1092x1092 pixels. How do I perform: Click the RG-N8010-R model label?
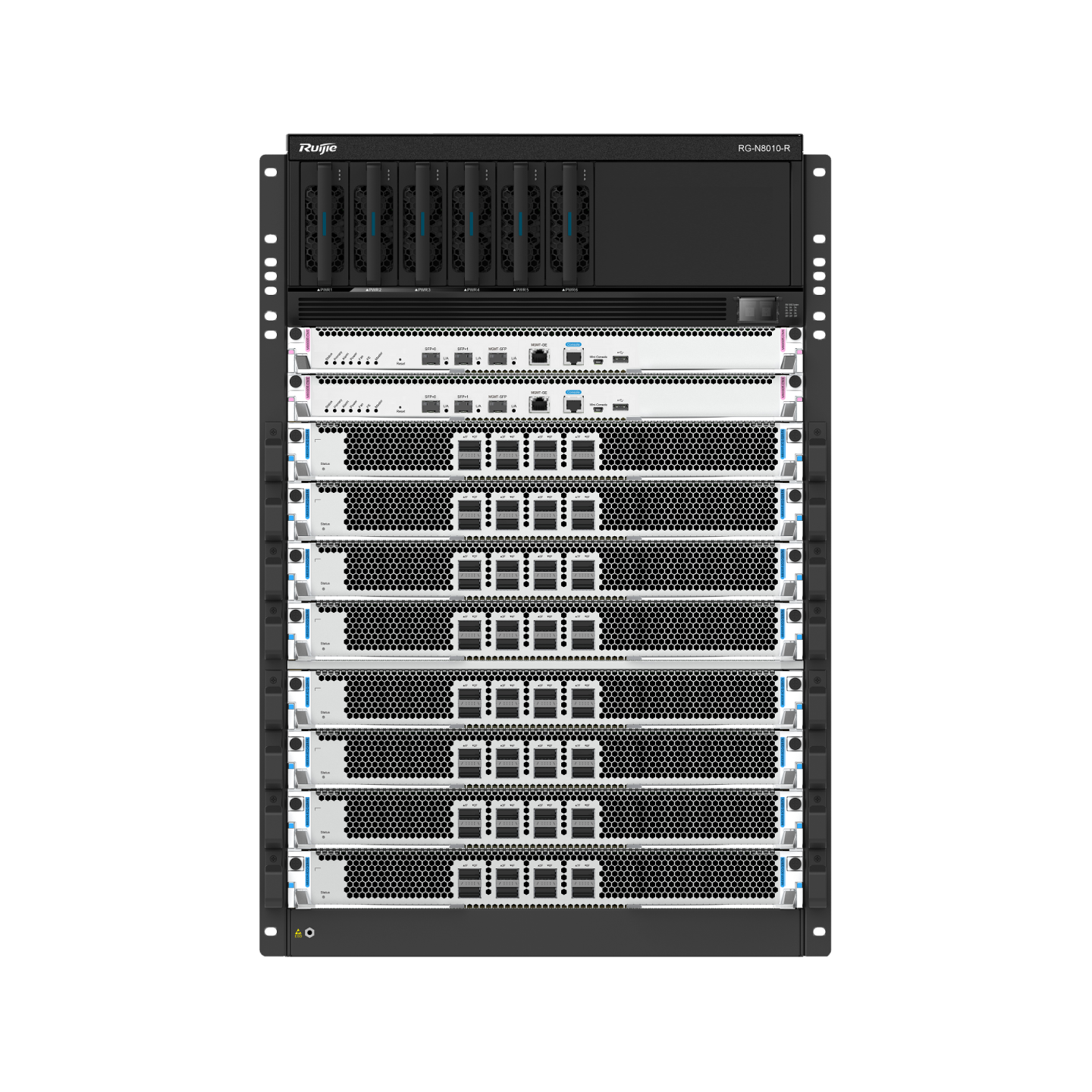[x=764, y=149]
